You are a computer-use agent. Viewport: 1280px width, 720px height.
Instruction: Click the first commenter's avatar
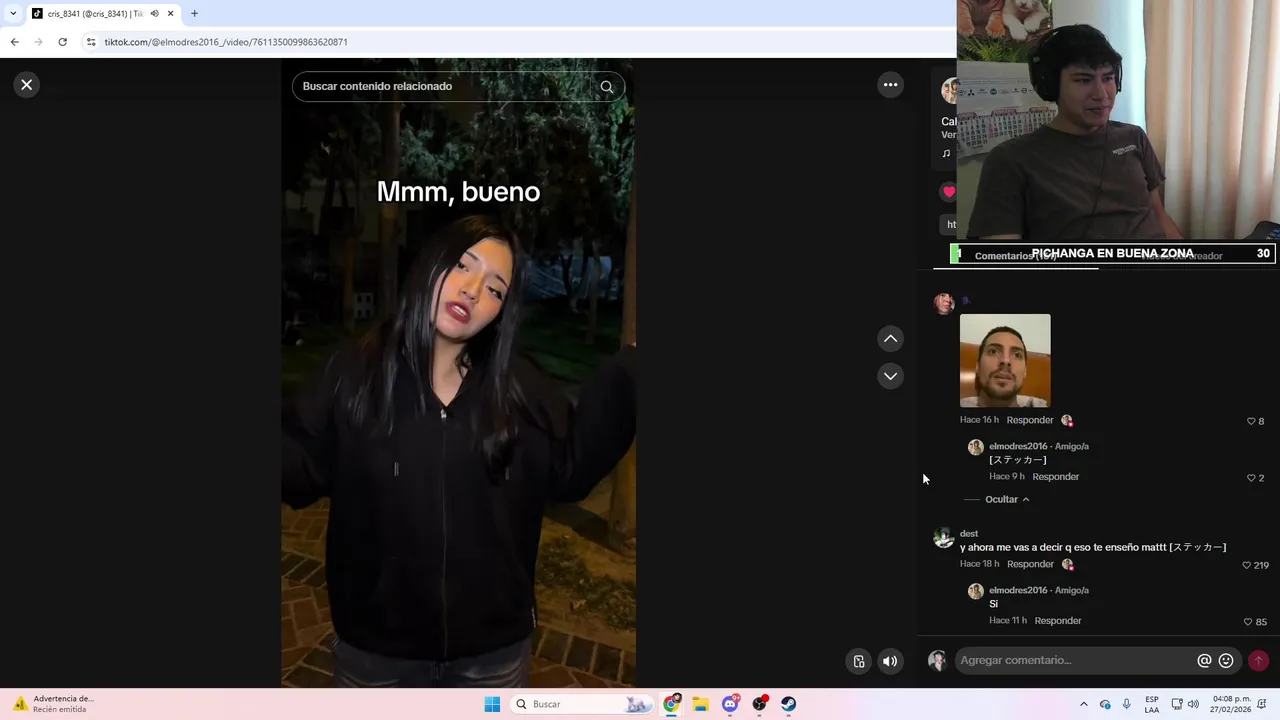pos(944,303)
